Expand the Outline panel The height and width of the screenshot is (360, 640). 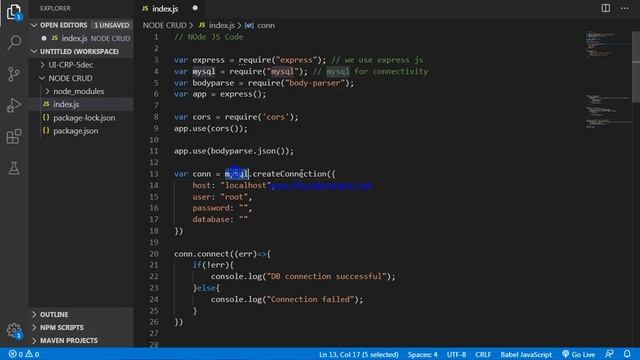82,314
